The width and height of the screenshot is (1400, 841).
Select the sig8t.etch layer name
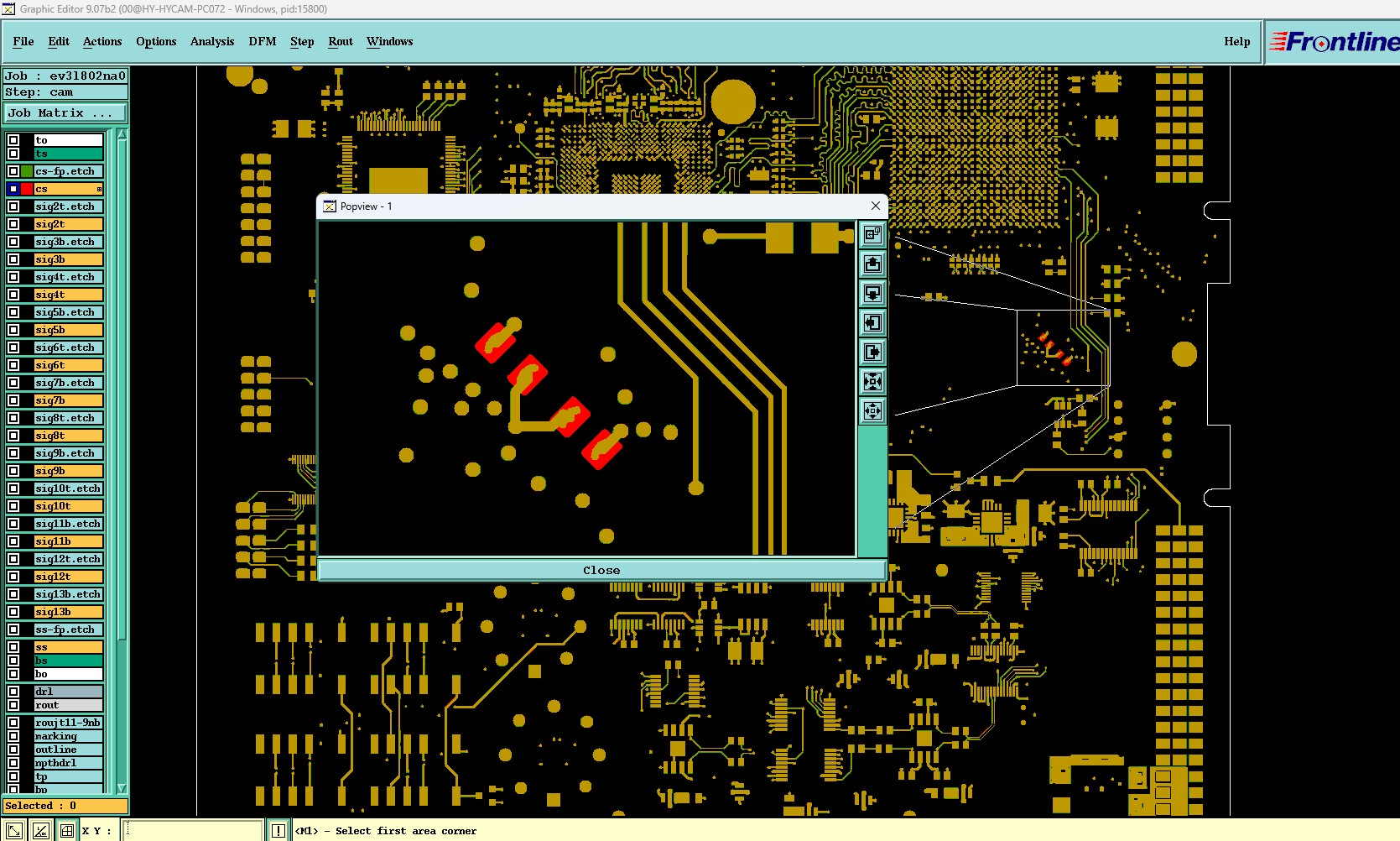click(x=69, y=418)
